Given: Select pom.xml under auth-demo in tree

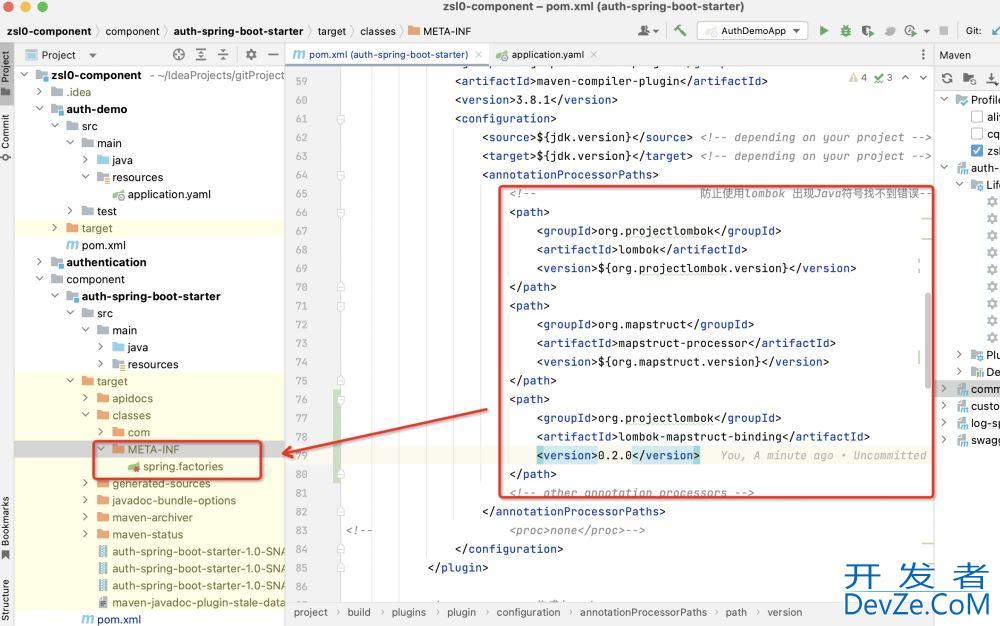Looking at the screenshot, I should (103, 245).
